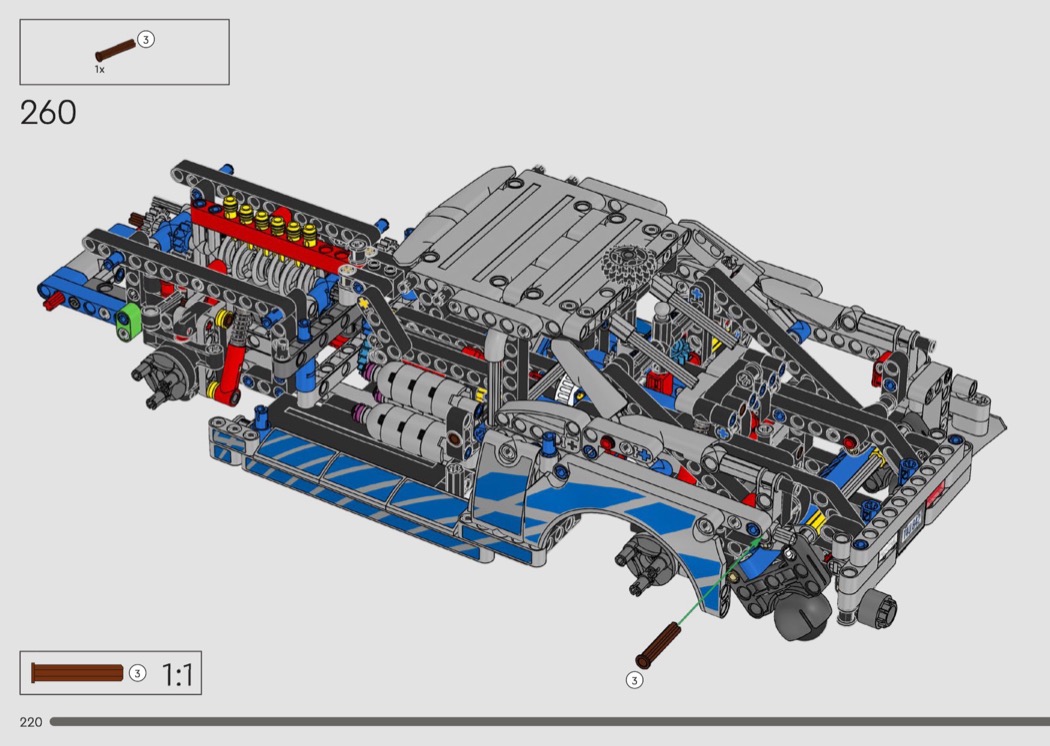Click the page number 220

coord(30,722)
